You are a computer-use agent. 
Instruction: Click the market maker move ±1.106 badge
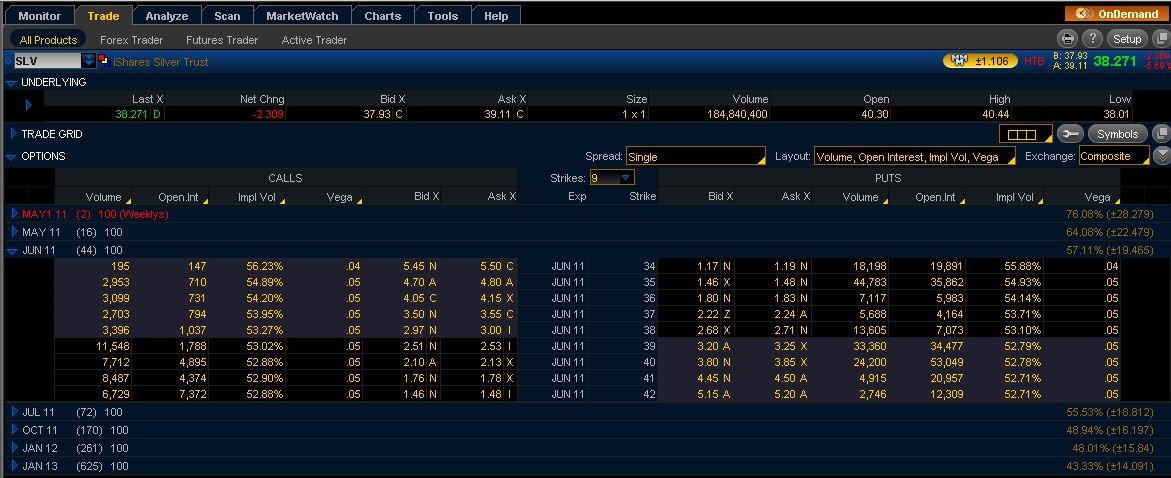pyautogui.click(x=980, y=61)
